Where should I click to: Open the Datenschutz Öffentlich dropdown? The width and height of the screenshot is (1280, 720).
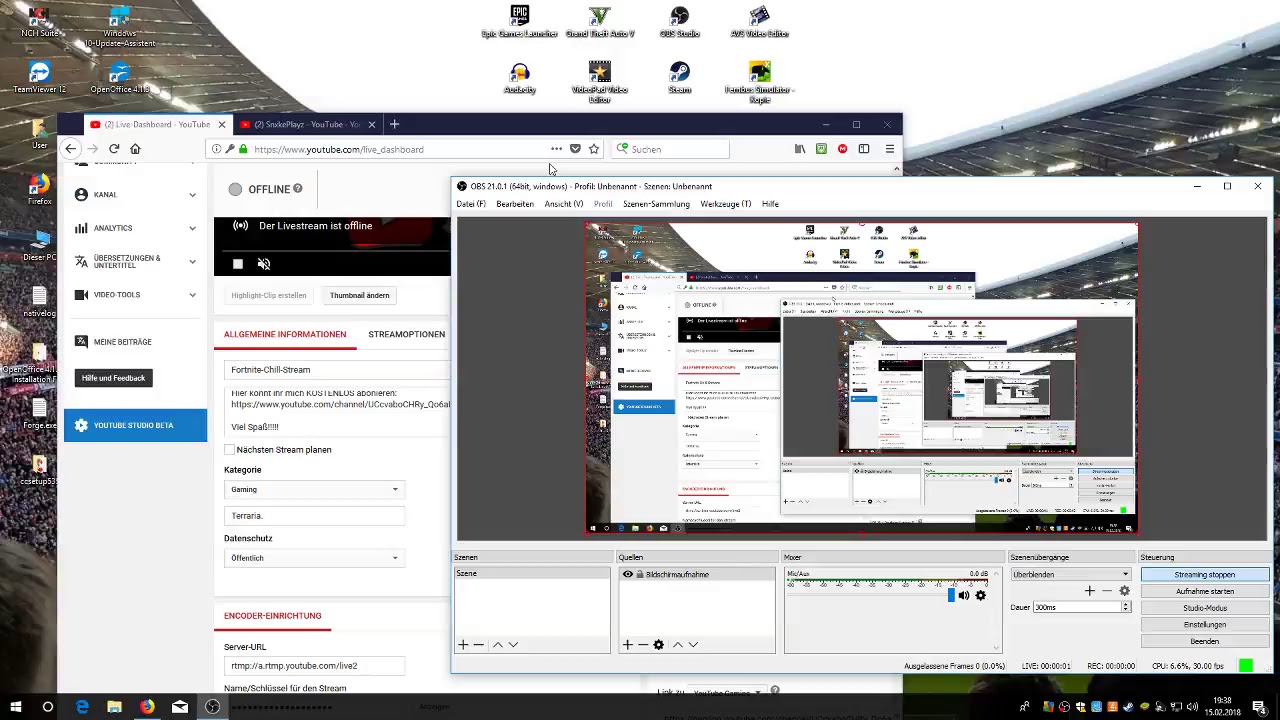click(314, 558)
